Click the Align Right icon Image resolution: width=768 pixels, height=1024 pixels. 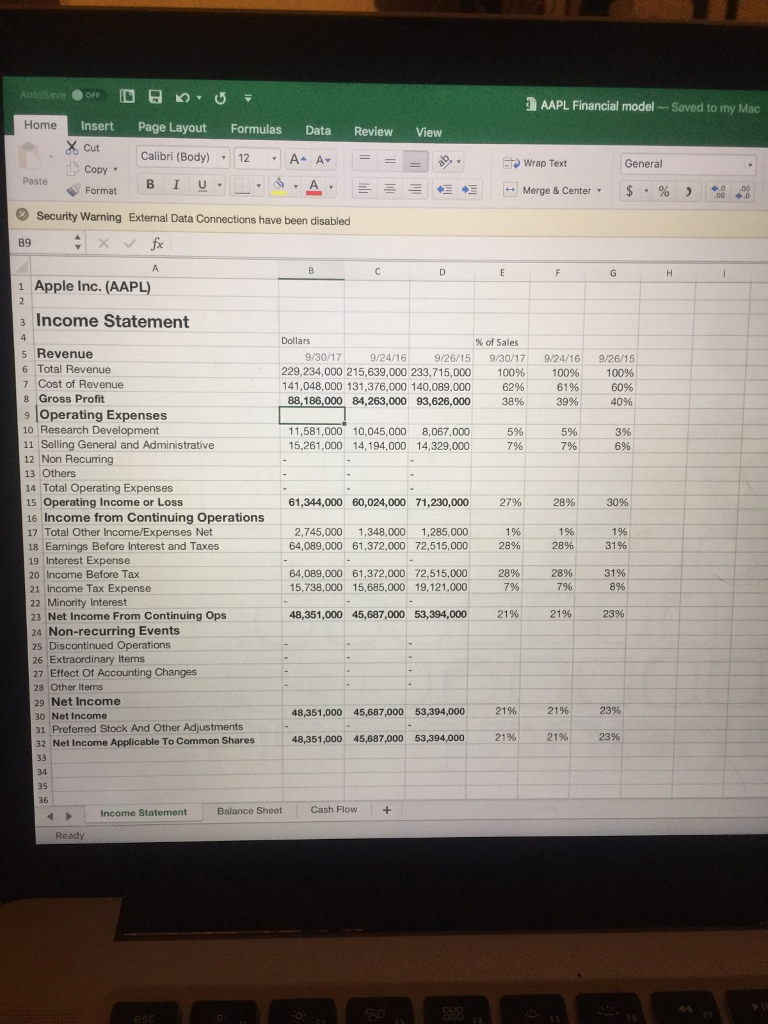point(414,189)
